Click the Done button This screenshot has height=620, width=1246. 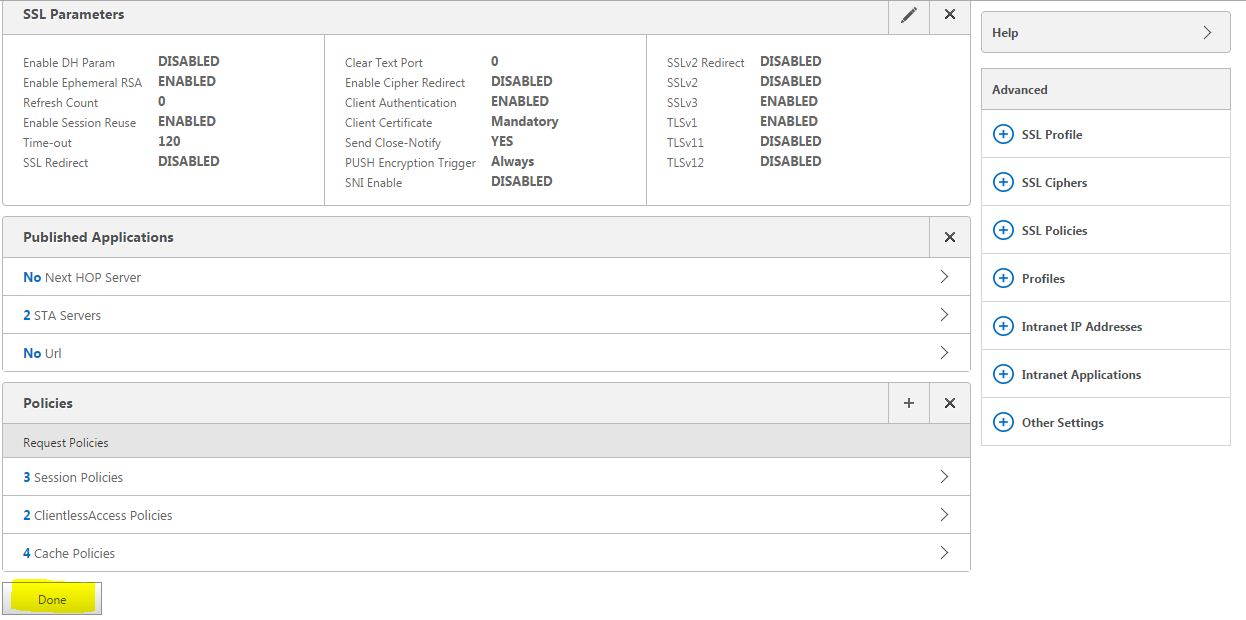[52, 599]
